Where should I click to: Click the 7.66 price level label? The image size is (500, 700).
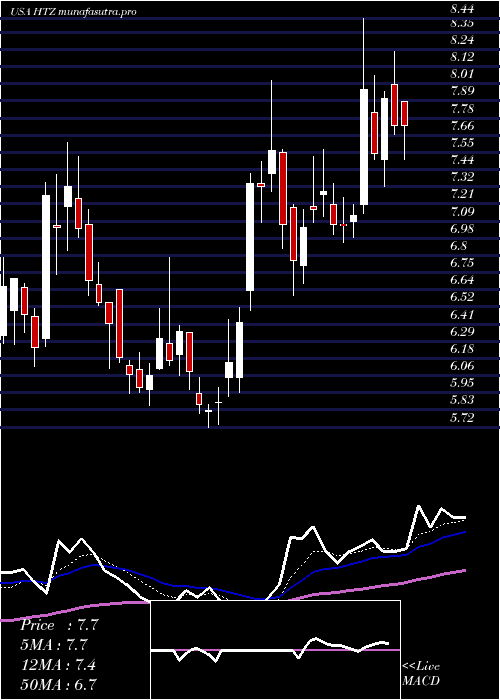point(463,125)
